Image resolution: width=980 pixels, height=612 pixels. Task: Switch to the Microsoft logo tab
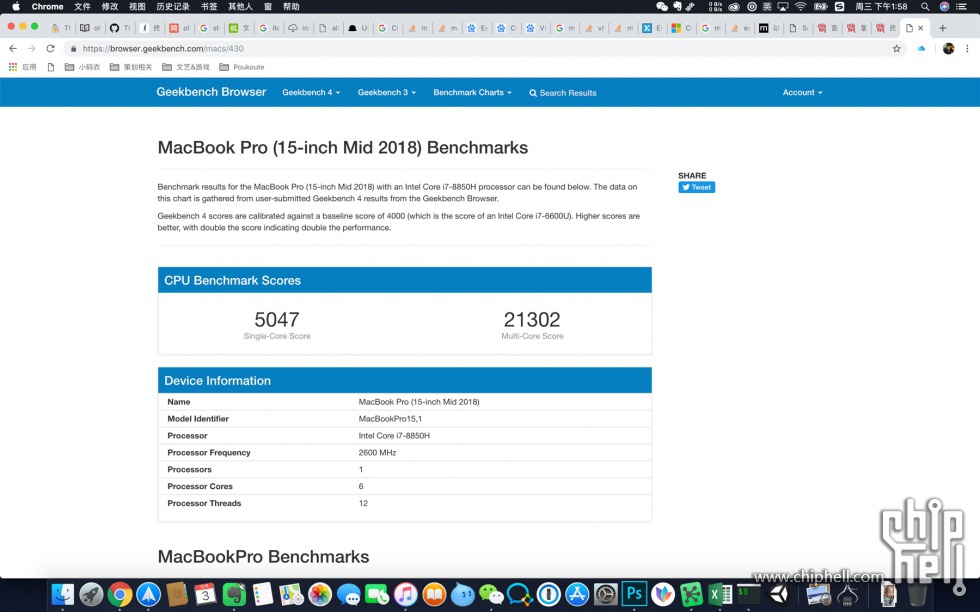(x=682, y=28)
